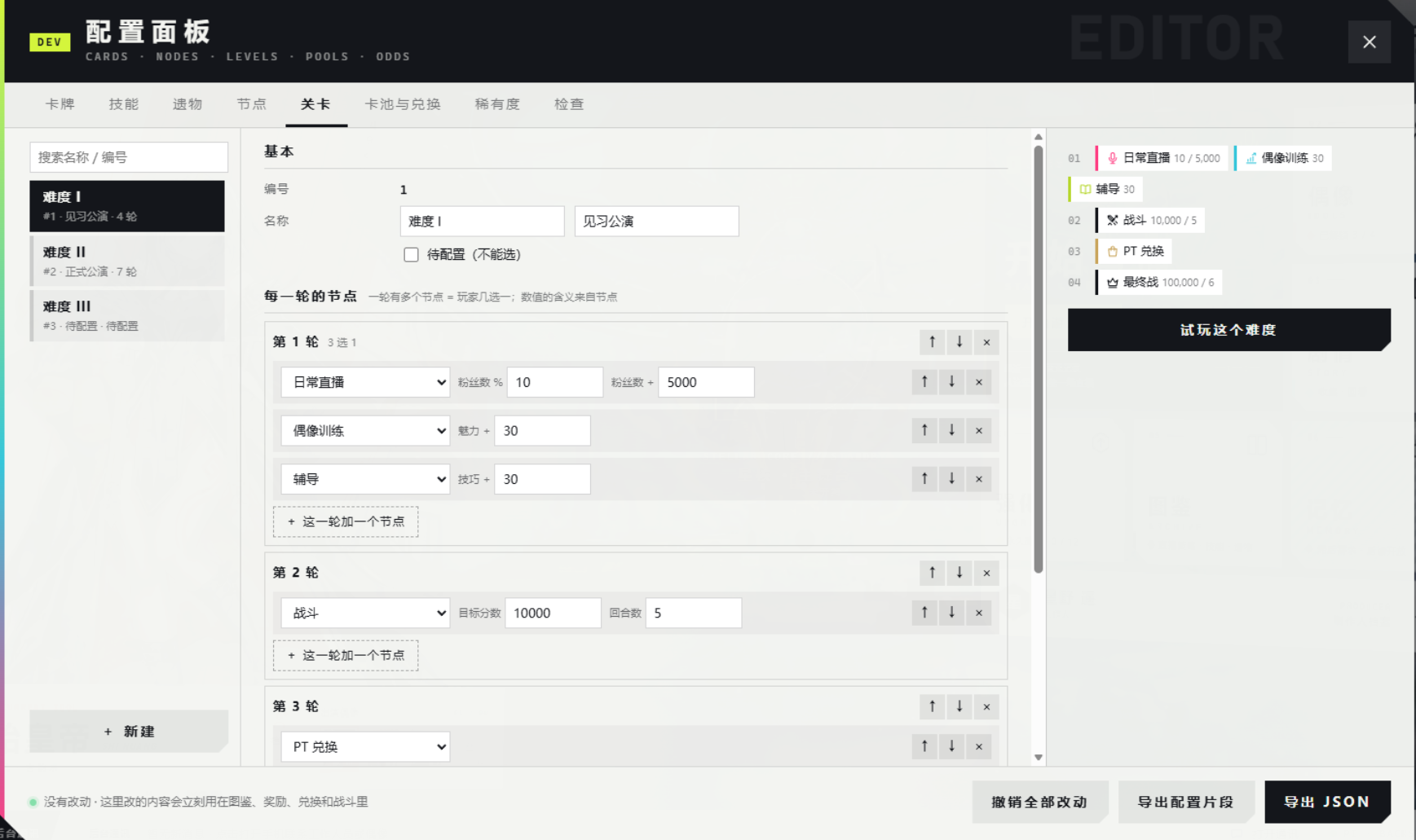Open the 稀有度 tab
This screenshot has height=840, width=1416.
pyautogui.click(x=497, y=104)
